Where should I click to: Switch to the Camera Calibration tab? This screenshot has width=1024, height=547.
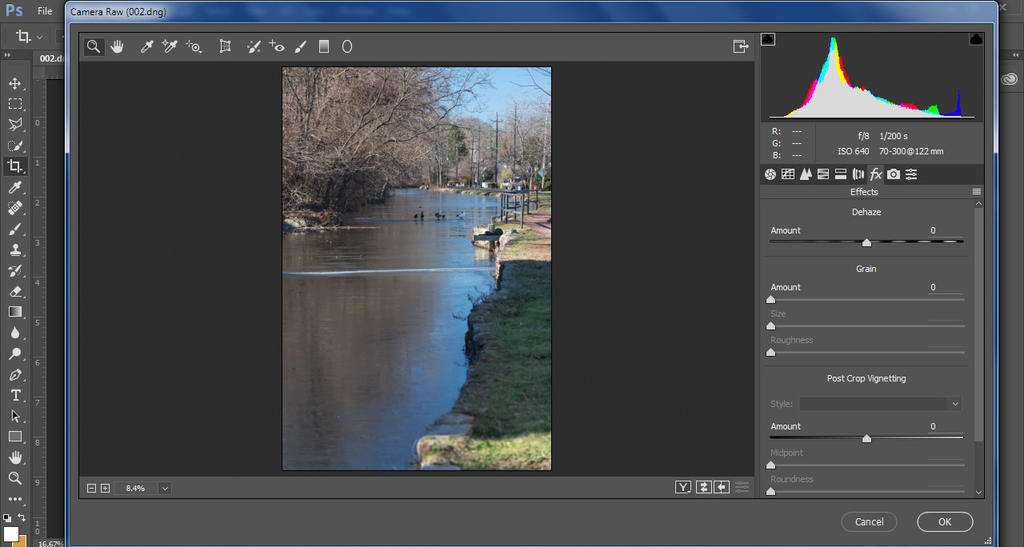[893, 174]
